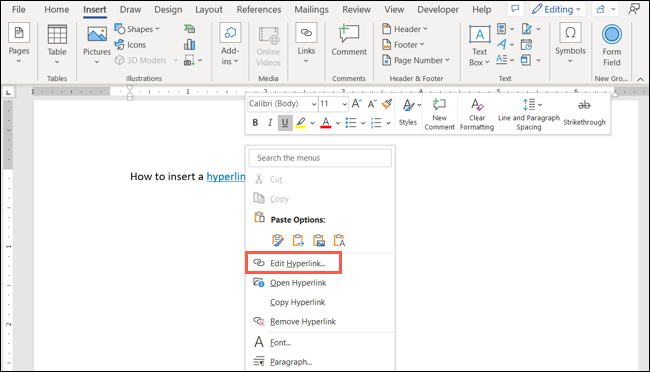Click Decrease Font Size in mini toolbar
This screenshot has height=372, width=650.
(372, 104)
